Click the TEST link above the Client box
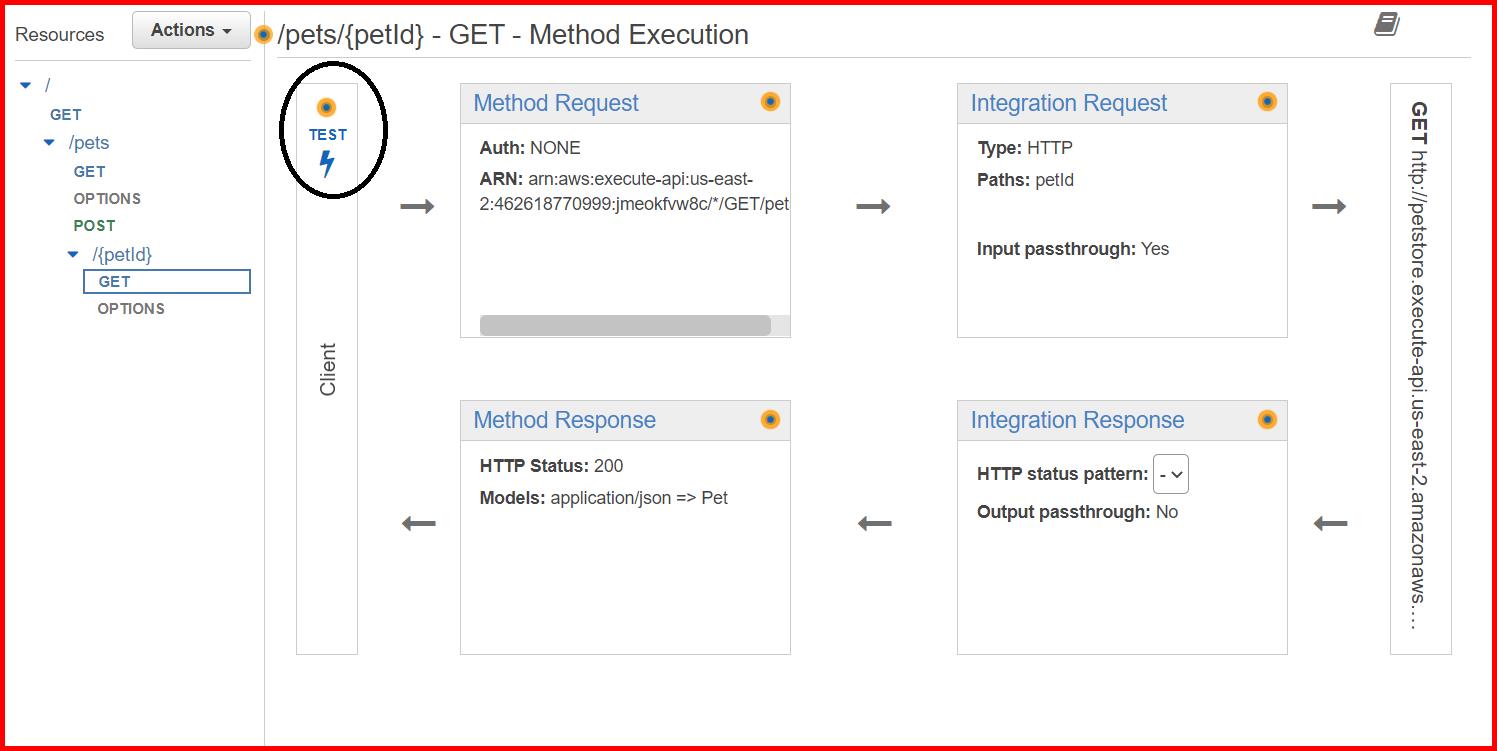 [327, 133]
